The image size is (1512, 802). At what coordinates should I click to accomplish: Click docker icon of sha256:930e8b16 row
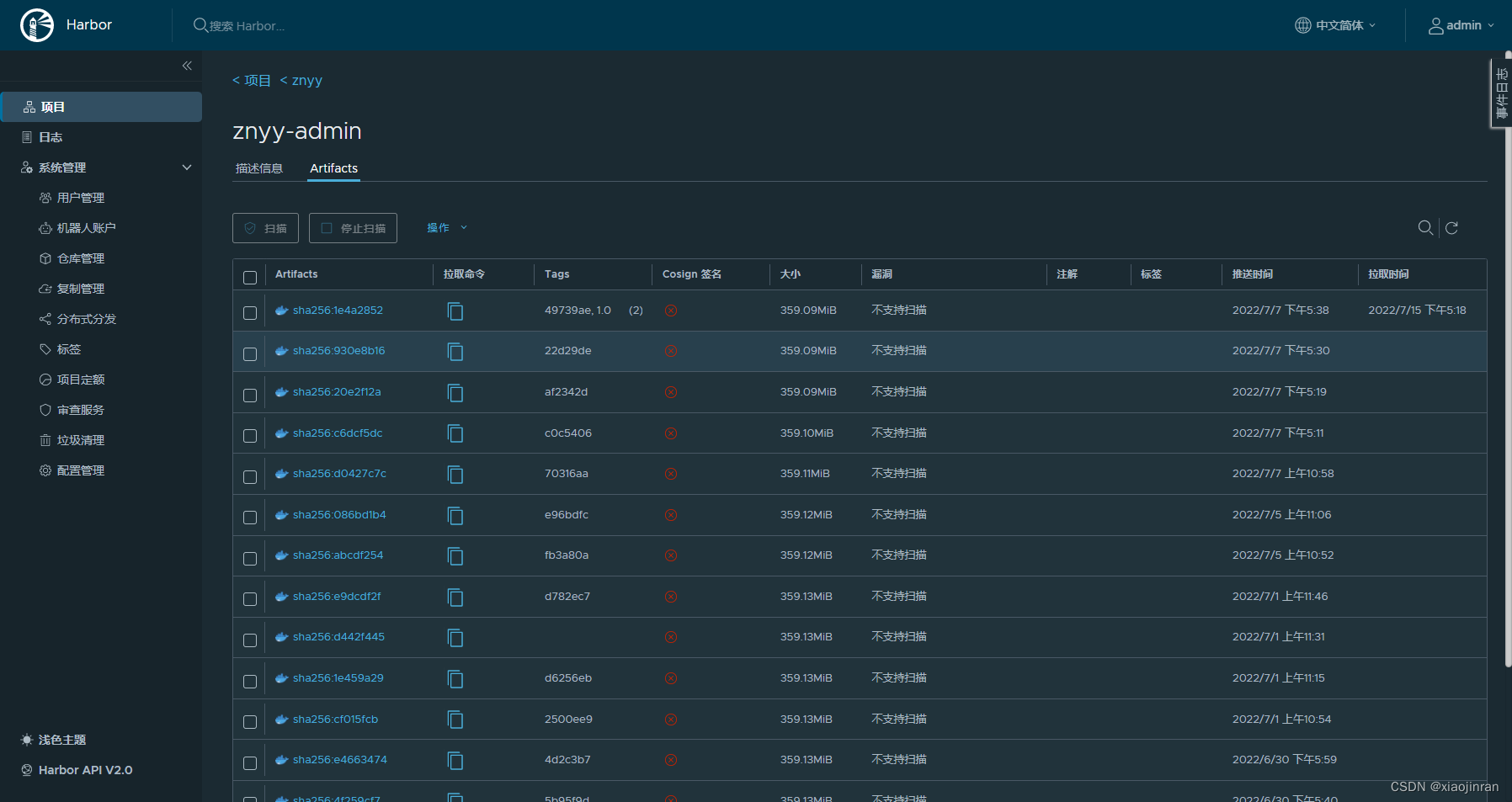282,351
